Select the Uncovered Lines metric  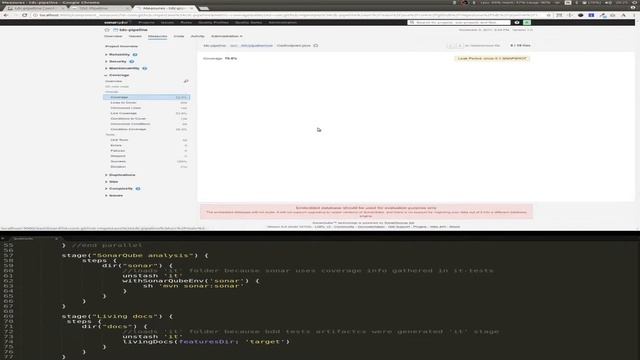[147, 108]
